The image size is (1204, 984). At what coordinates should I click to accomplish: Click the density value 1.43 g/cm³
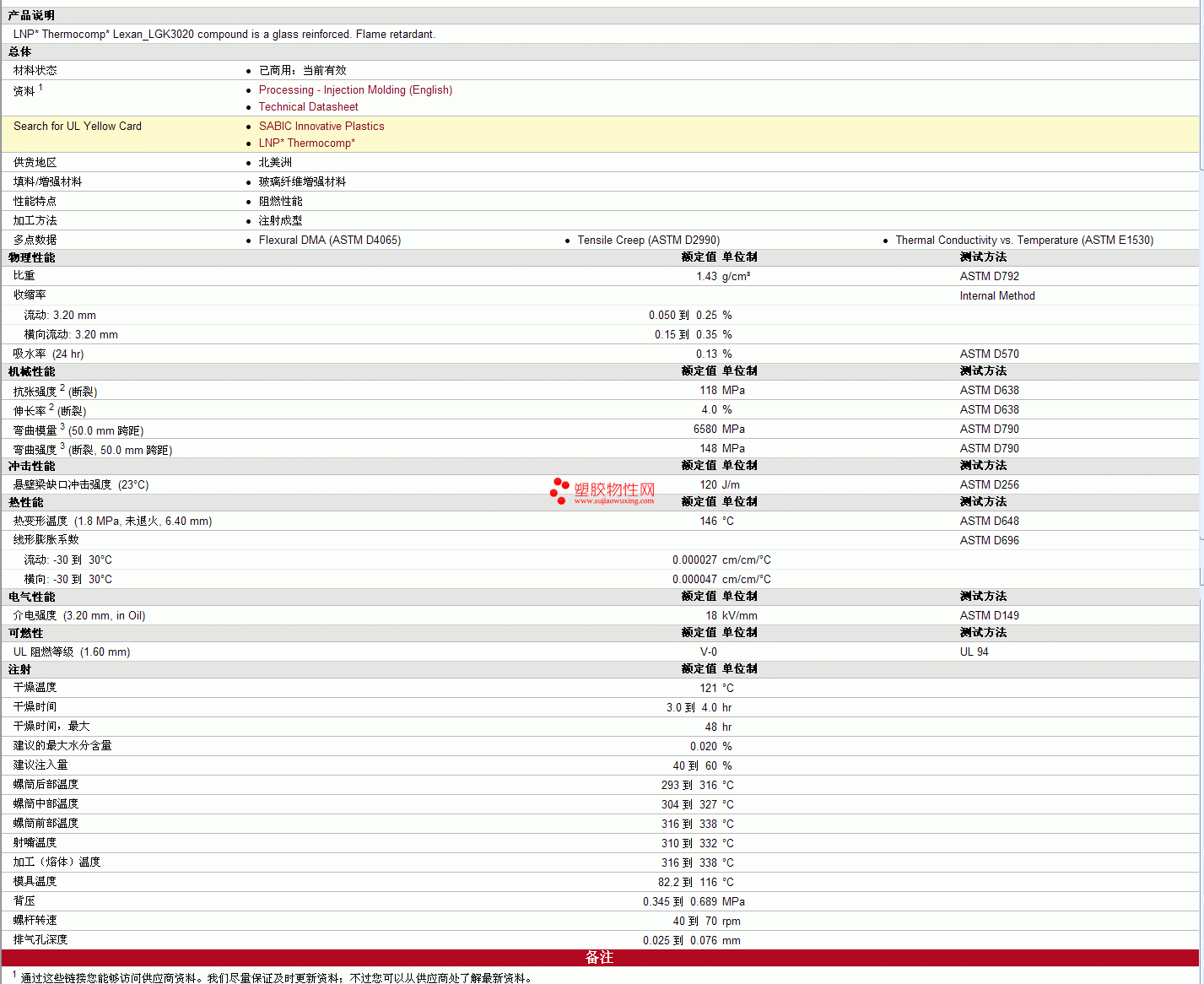pyautogui.click(x=723, y=277)
